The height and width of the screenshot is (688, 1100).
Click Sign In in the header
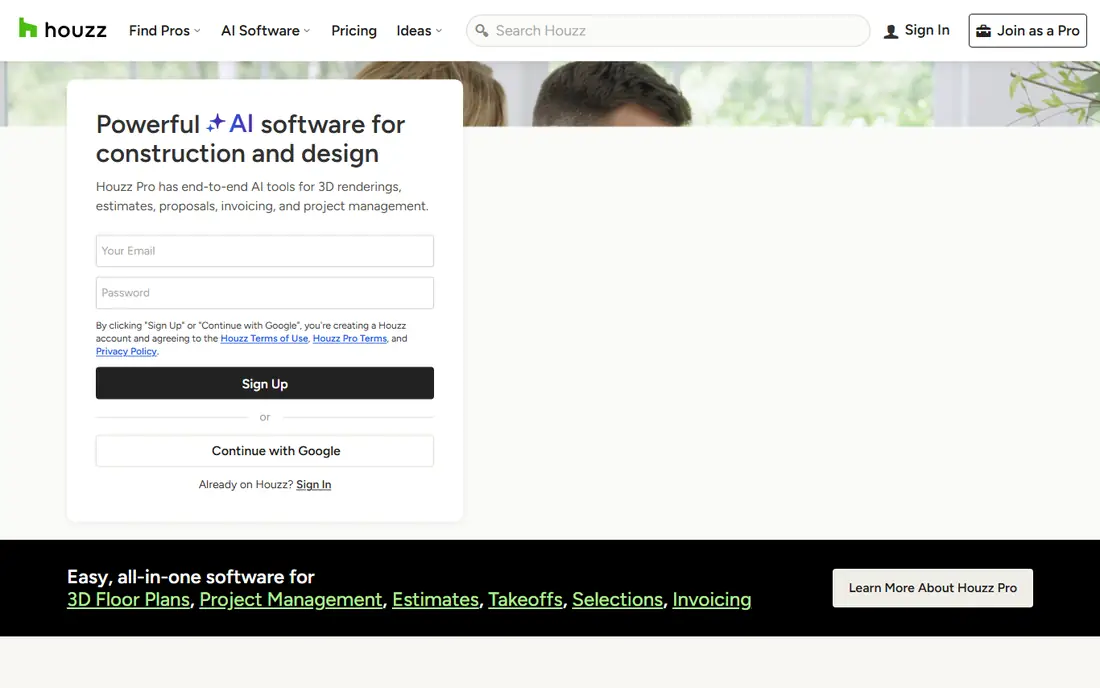click(x=917, y=30)
